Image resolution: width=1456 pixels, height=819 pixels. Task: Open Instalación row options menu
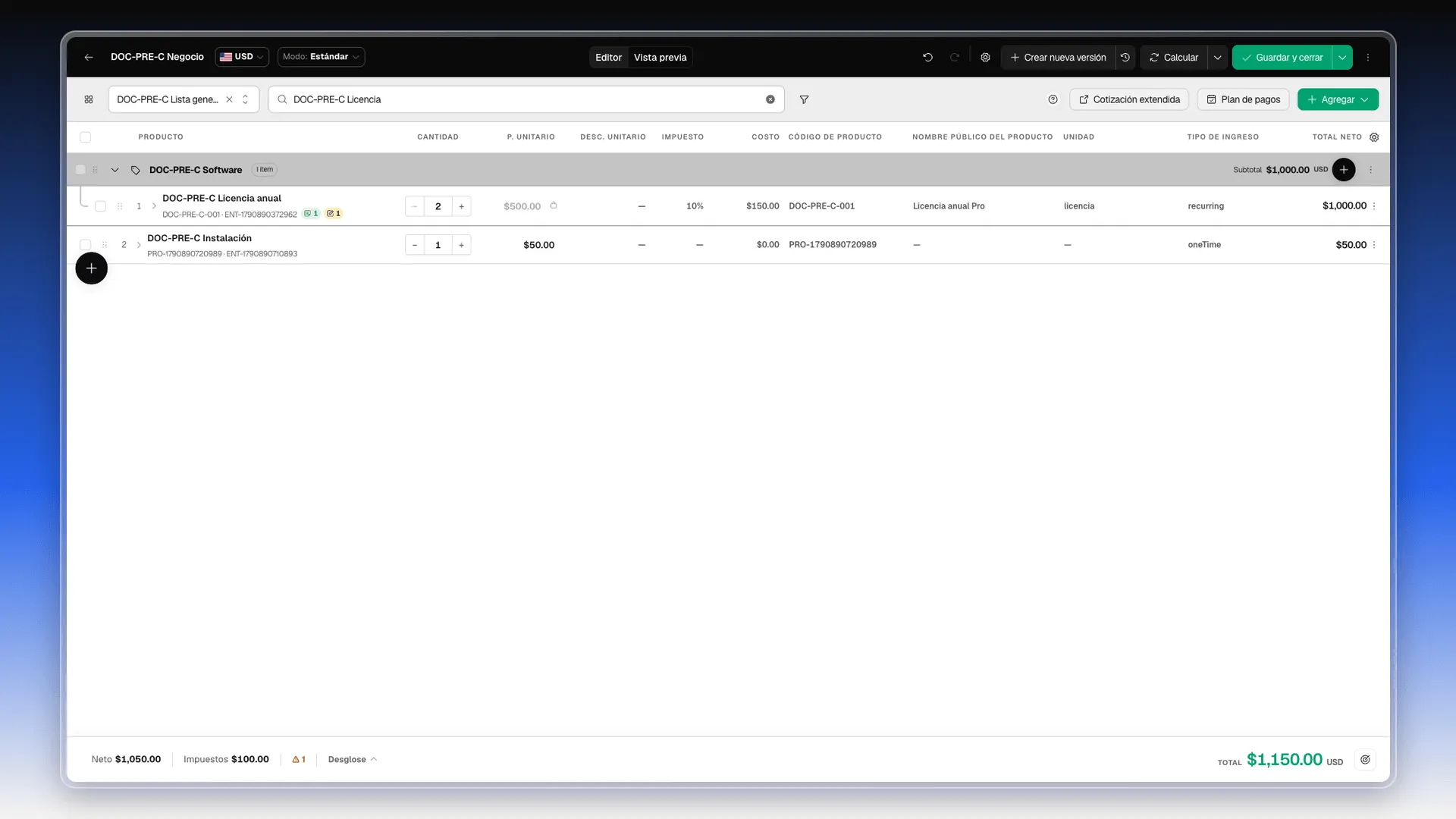click(1374, 245)
